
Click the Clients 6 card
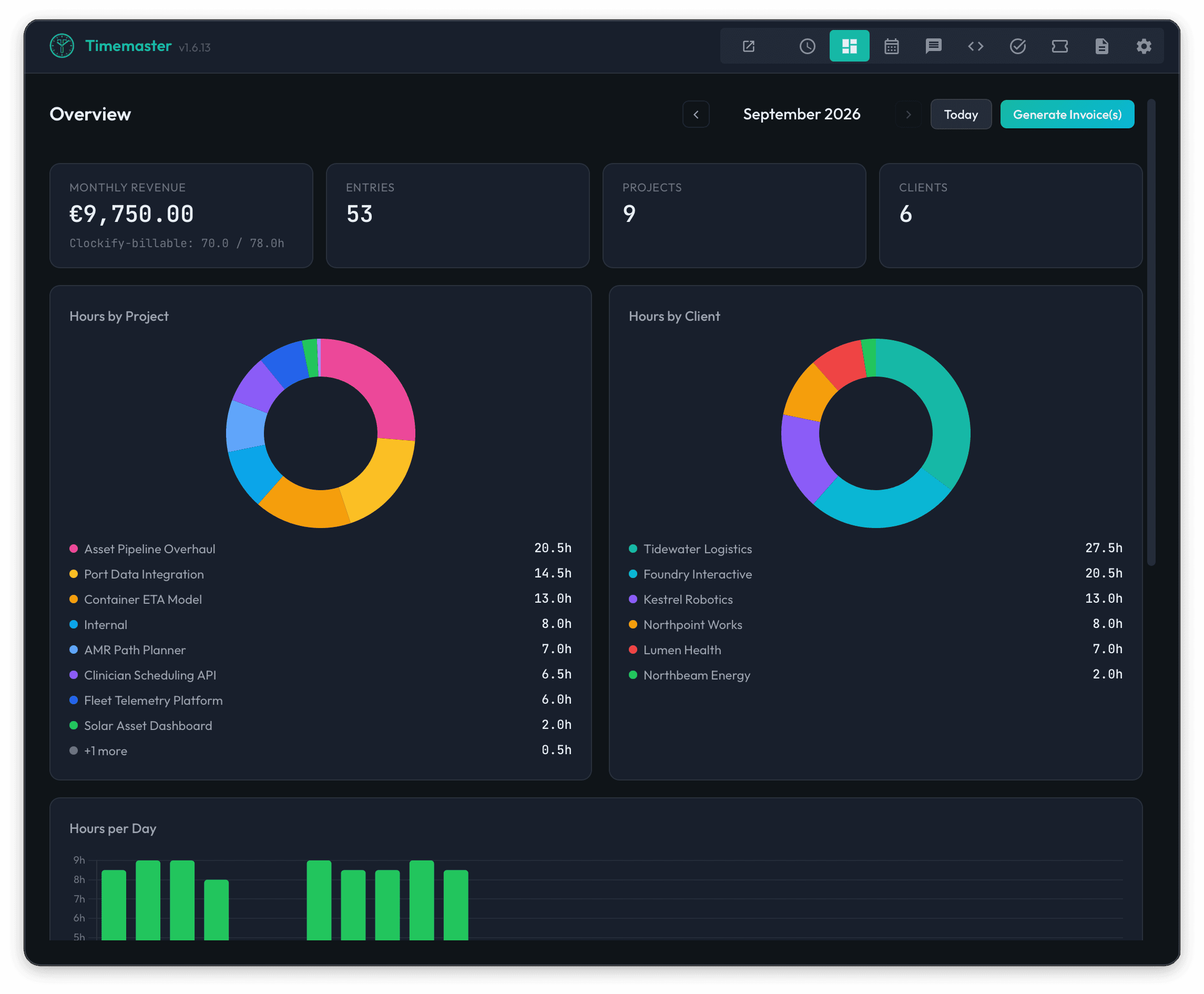(1011, 216)
